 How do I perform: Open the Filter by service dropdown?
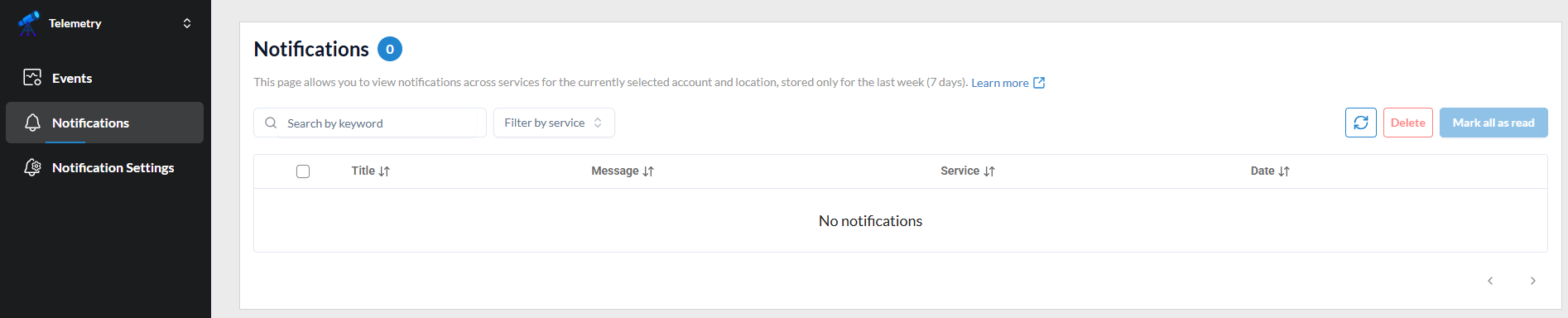[x=554, y=123]
